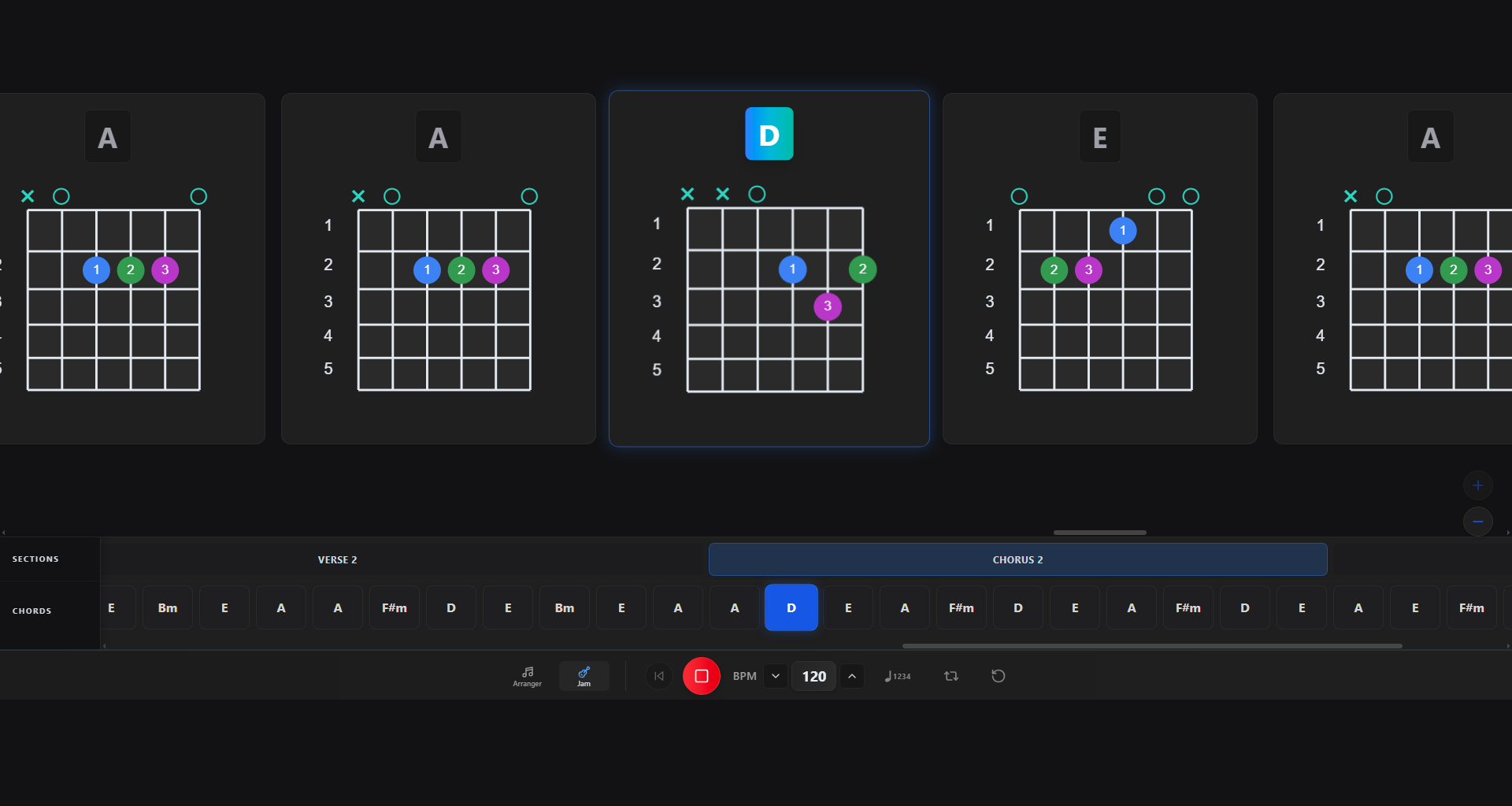Click finger 2 dot on D diagram
The height and width of the screenshot is (806, 1512).
(x=863, y=269)
